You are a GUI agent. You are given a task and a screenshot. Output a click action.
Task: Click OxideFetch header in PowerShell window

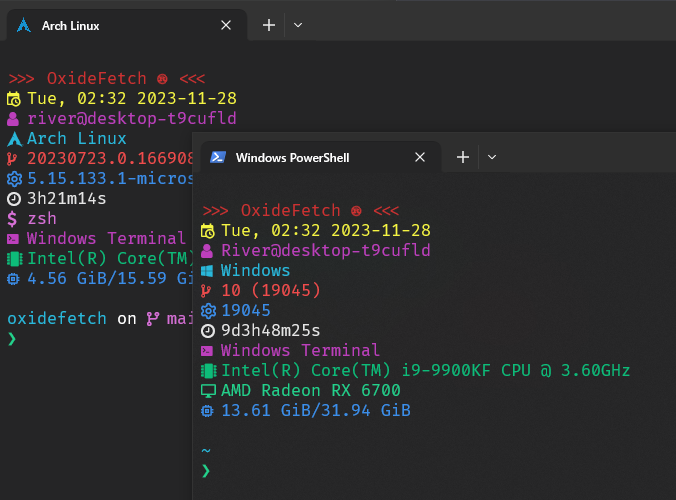click(300, 210)
